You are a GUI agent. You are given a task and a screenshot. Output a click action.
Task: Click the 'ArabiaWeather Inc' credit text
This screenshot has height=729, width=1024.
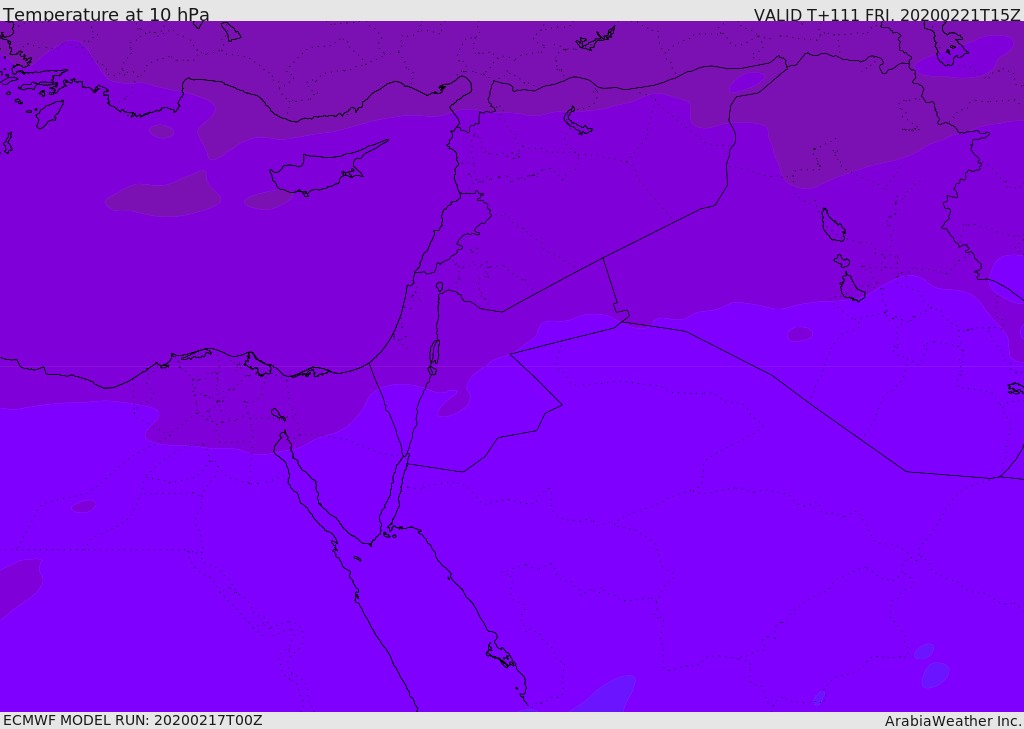coord(952,721)
